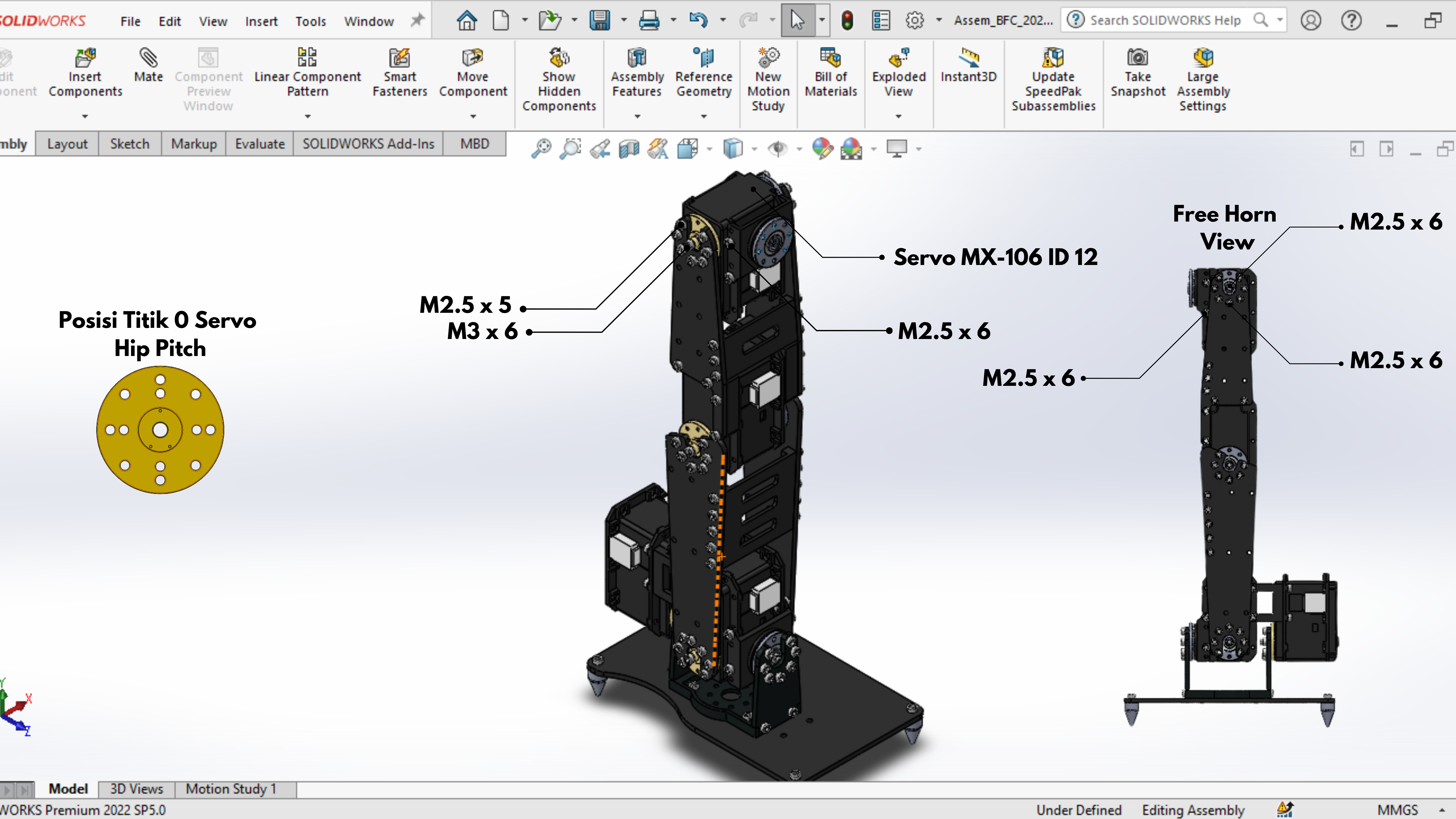This screenshot has height=819, width=1456.
Task: Select the Model tab at bottom
Action: pos(68,789)
